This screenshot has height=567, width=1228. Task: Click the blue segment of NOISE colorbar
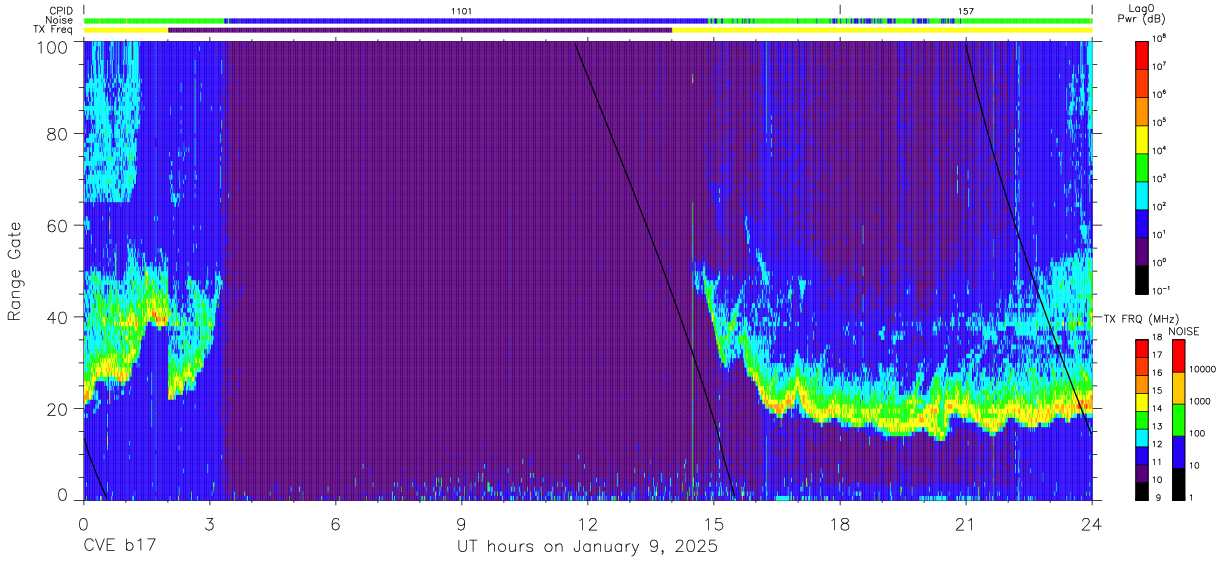tap(1178, 452)
